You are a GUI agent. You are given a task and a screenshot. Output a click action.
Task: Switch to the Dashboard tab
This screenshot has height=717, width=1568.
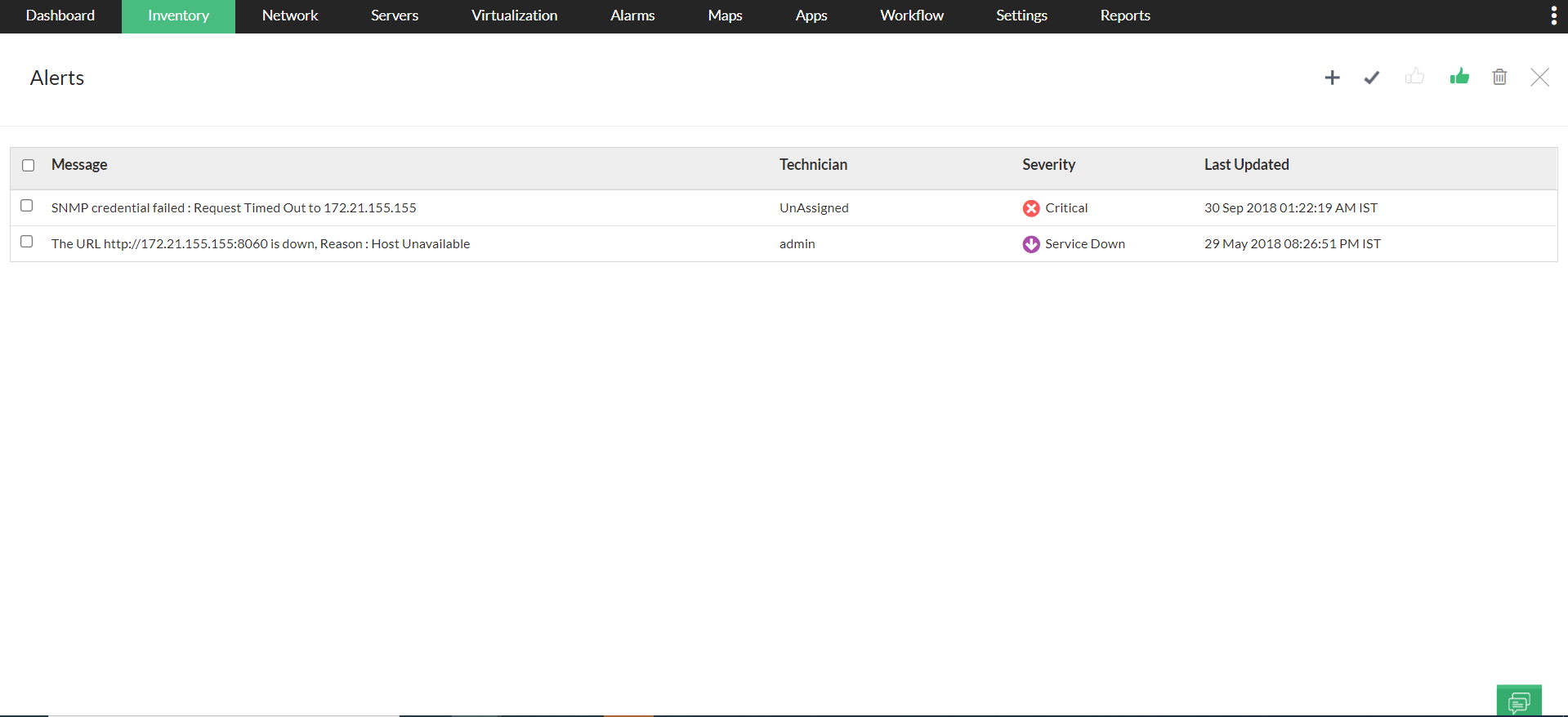click(x=60, y=16)
